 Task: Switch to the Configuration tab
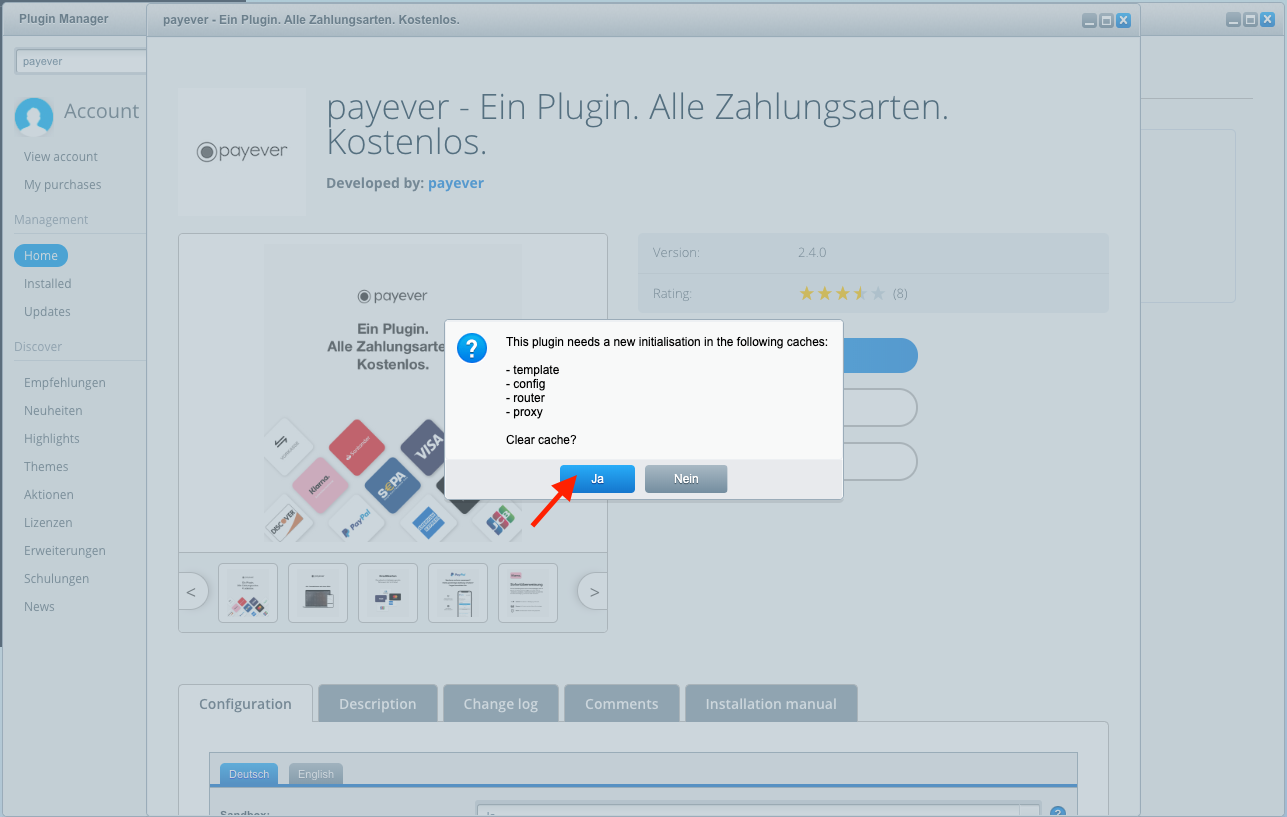(245, 704)
